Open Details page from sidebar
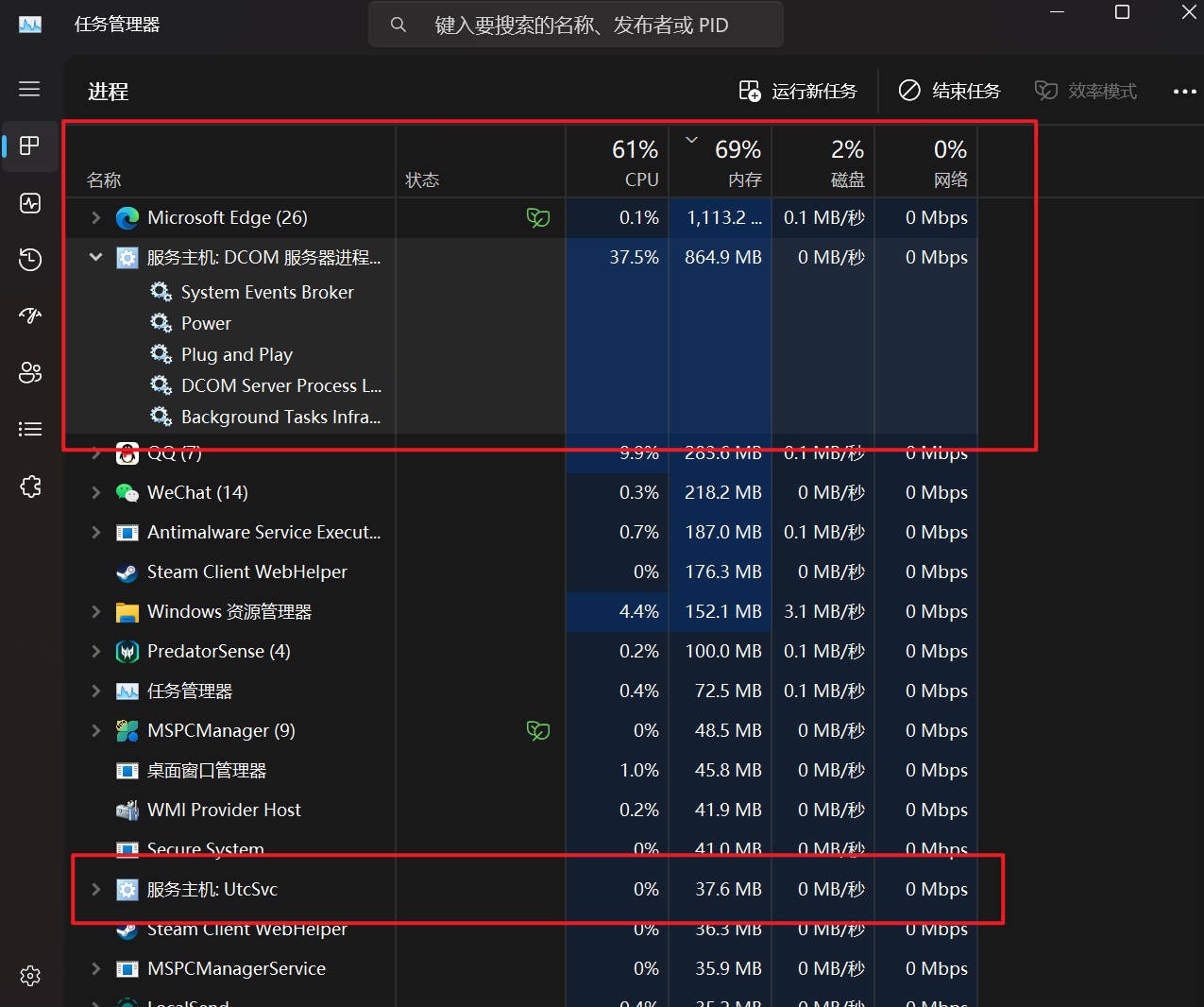1204x1007 pixels. click(x=30, y=429)
